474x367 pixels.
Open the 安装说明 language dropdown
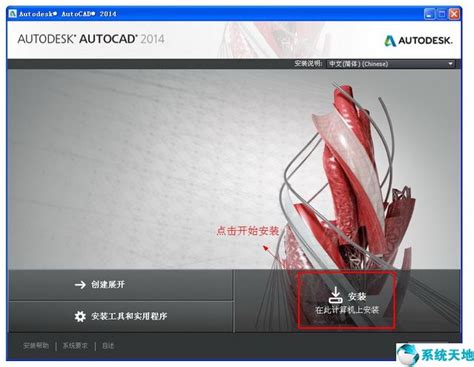(391, 64)
